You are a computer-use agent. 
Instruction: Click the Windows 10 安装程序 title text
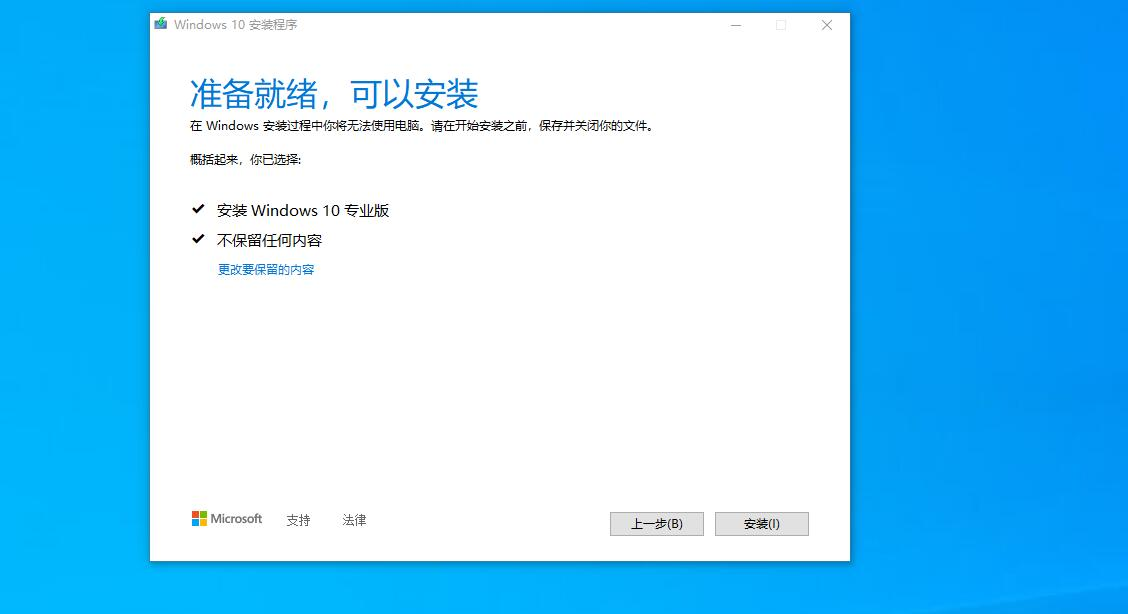pyautogui.click(x=235, y=25)
